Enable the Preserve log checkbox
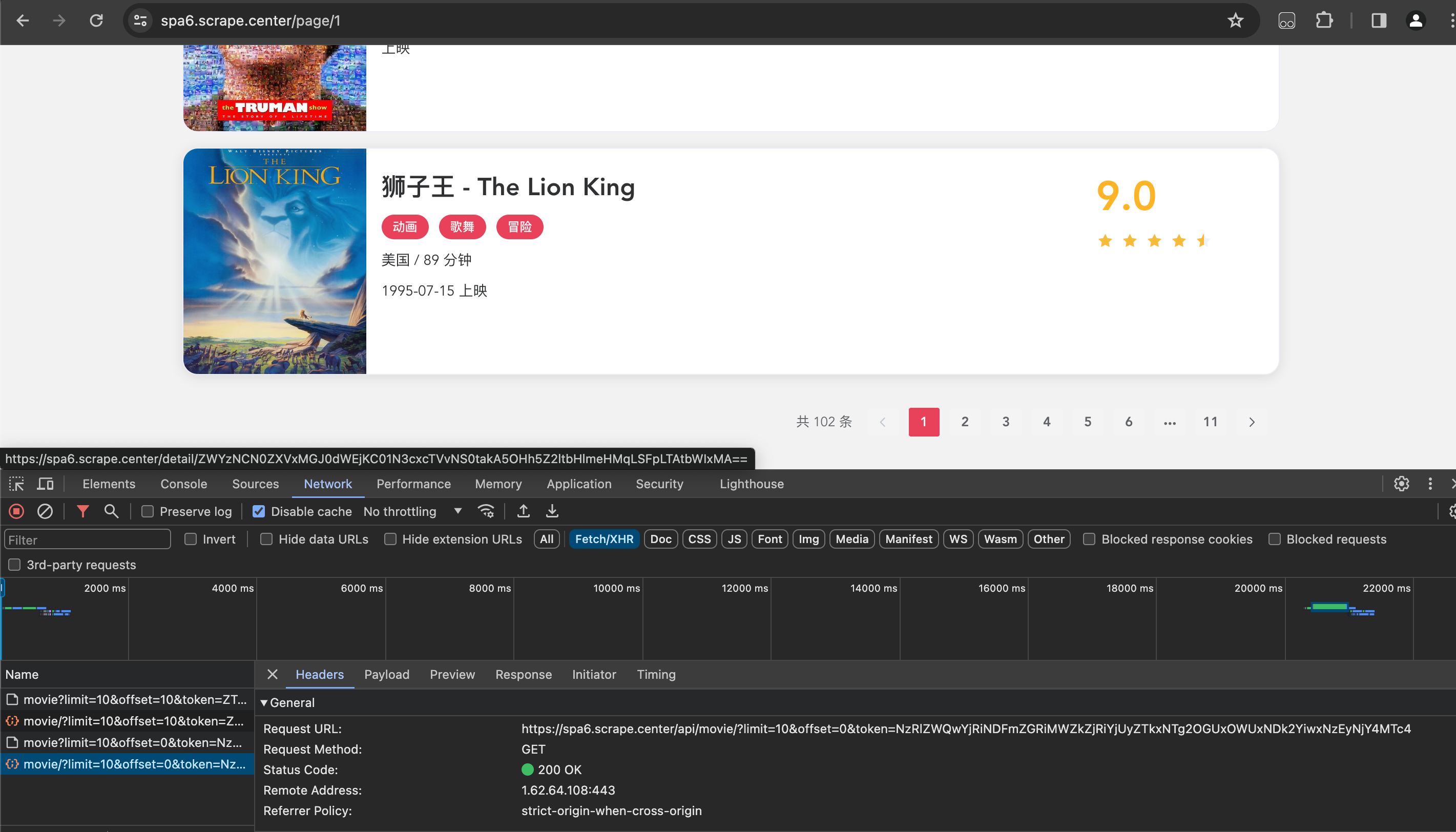This screenshot has width=1456, height=832. (x=148, y=511)
